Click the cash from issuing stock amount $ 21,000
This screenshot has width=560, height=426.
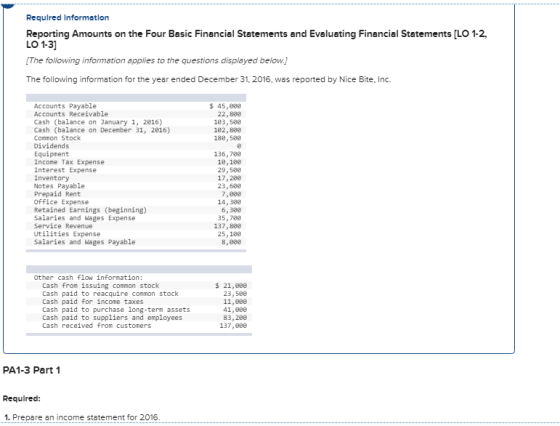click(231, 286)
